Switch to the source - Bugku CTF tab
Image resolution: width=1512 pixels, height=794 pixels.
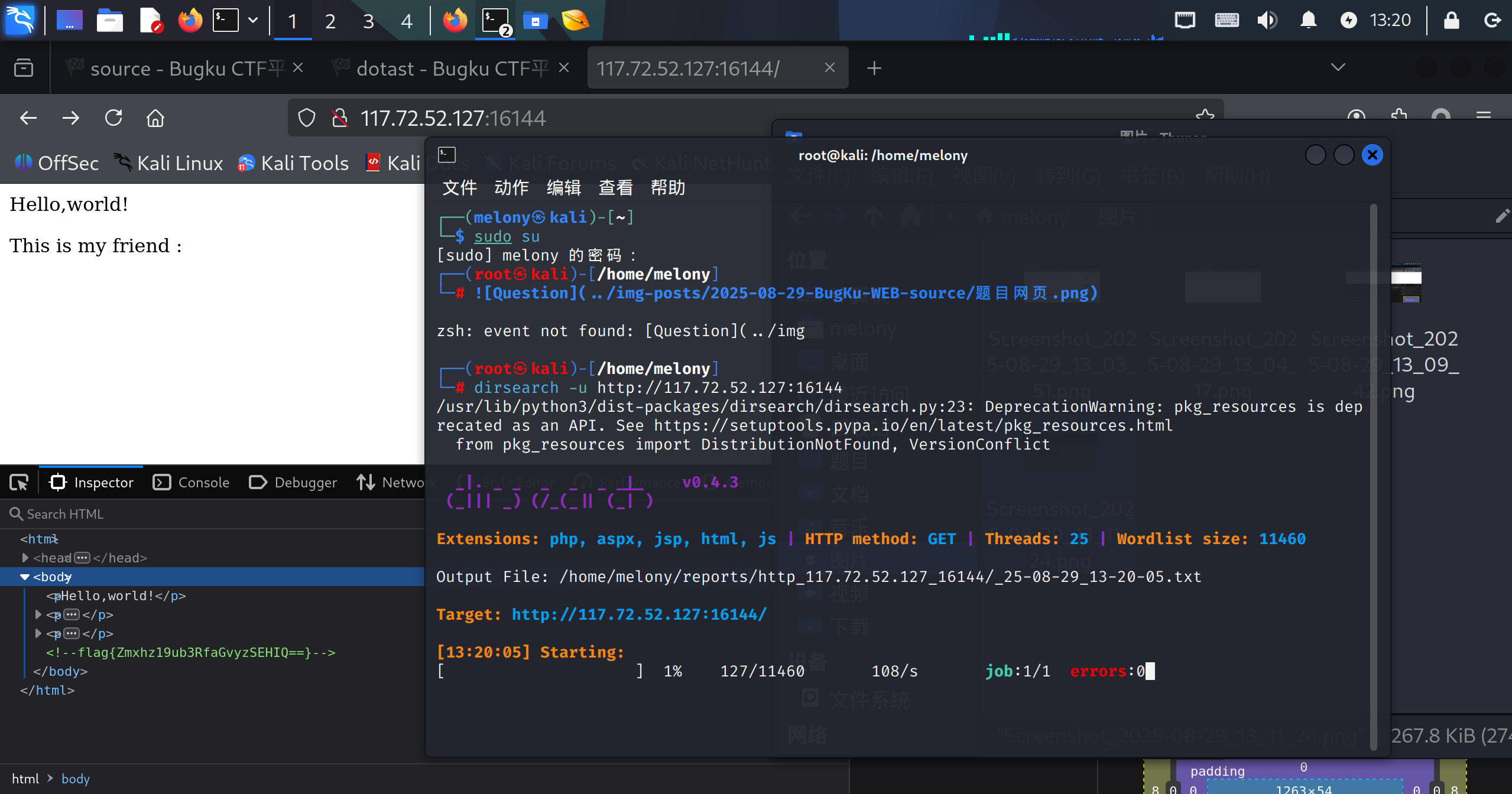(x=177, y=69)
